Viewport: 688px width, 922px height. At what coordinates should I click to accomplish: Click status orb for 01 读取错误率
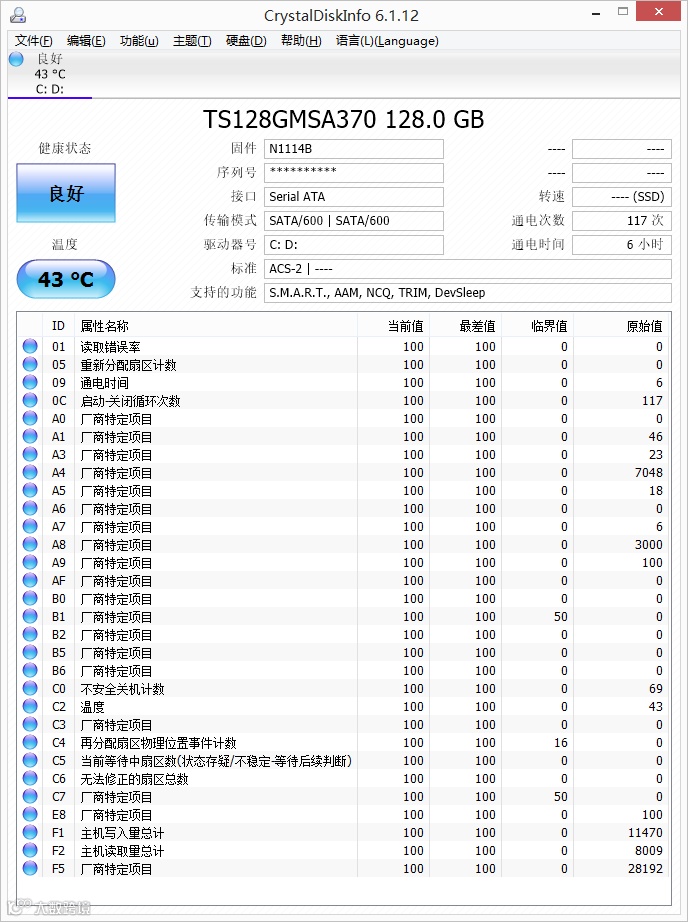pos(30,346)
